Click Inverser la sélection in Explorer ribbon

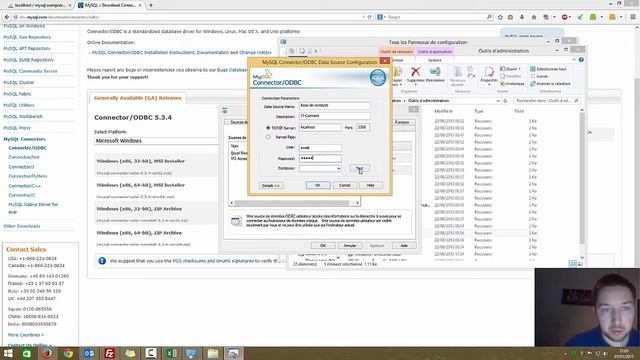[x=551, y=84]
